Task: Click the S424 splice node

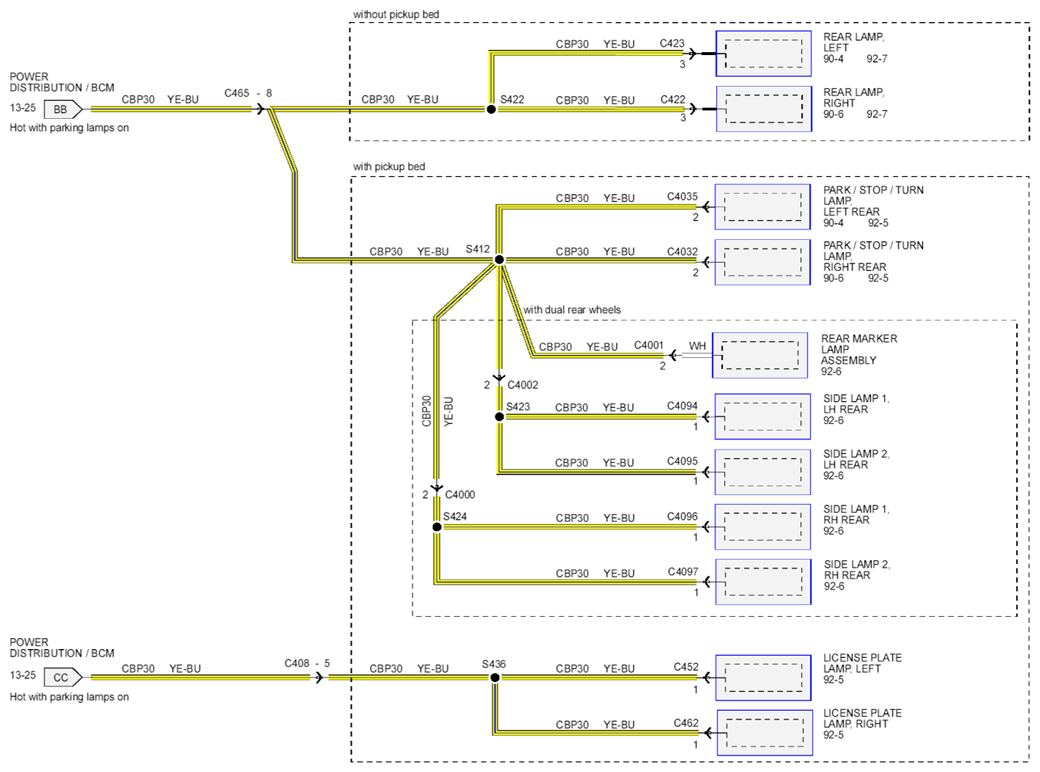Action: [436, 527]
